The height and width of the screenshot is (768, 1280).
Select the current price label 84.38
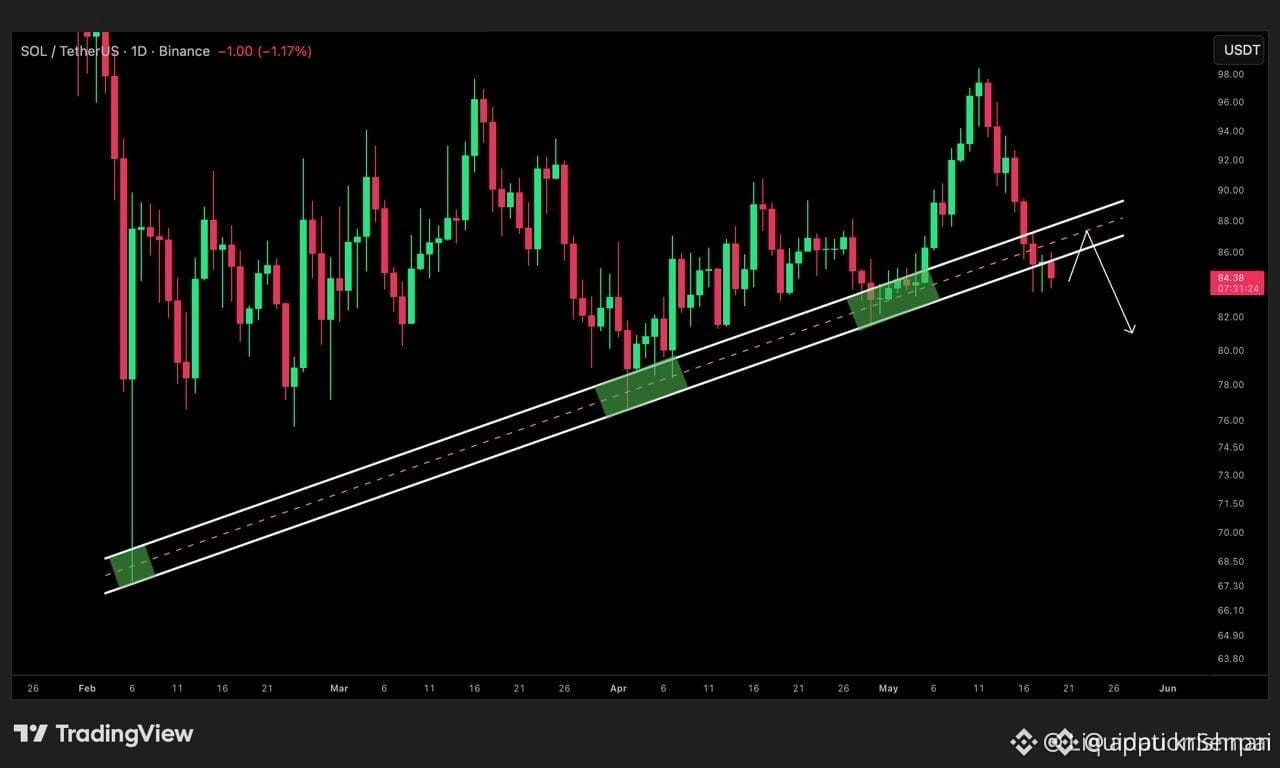click(x=1230, y=277)
